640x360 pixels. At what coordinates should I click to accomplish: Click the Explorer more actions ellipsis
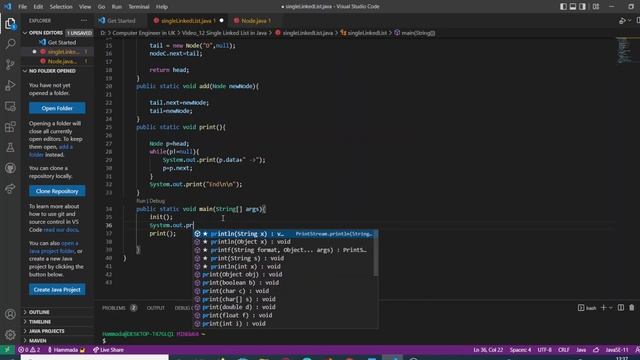(84, 20)
